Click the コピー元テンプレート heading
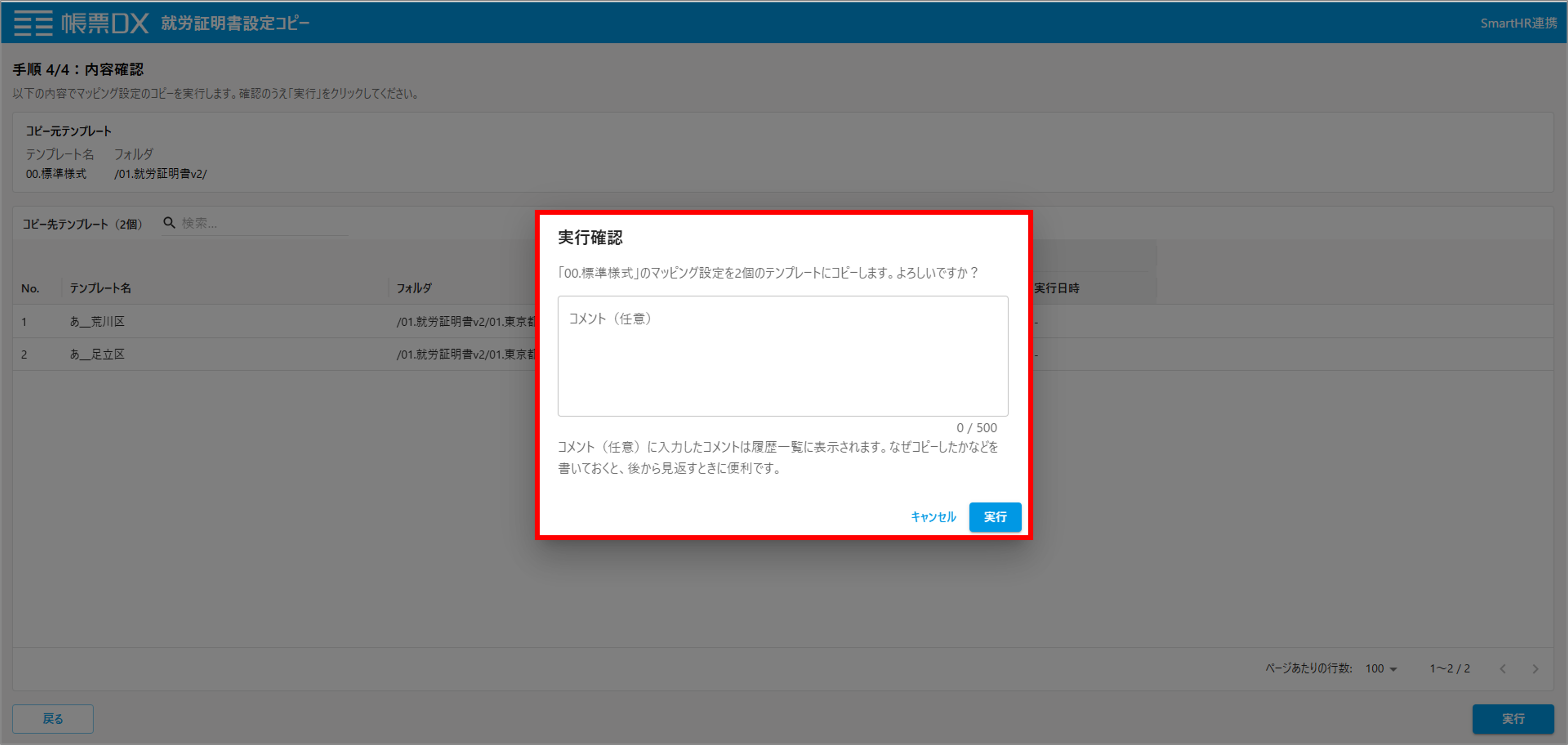Viewport: 1568px width, 745px height. [x=68, y=131]
